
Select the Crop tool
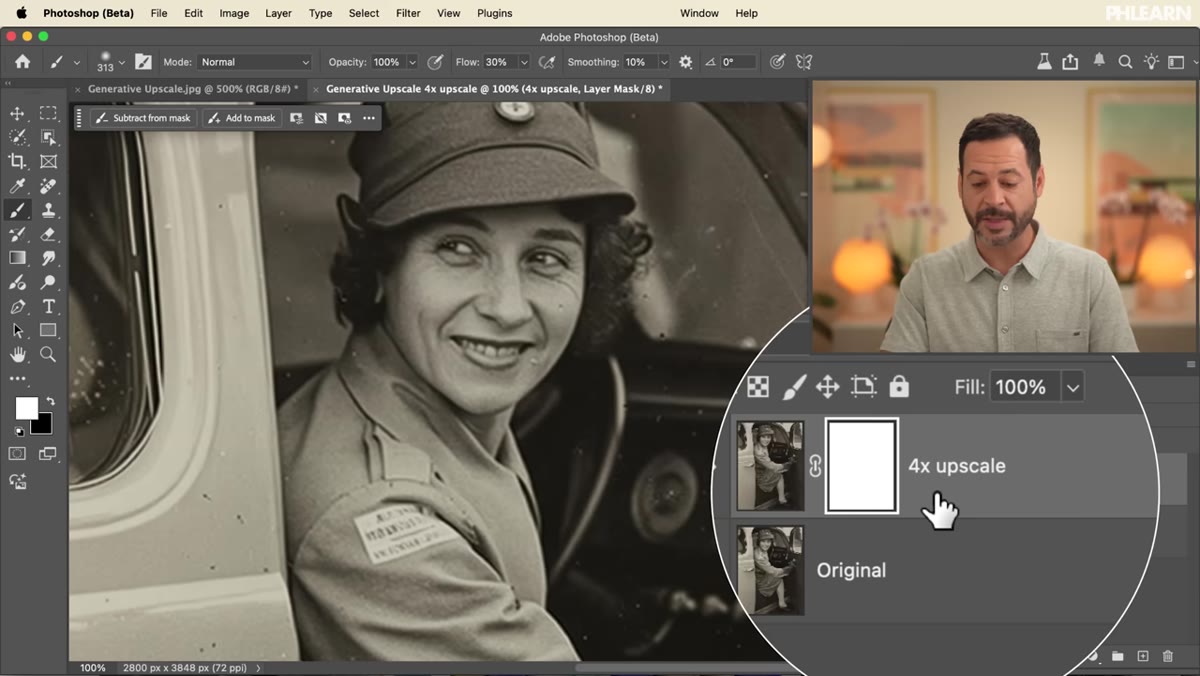(17, 161)
